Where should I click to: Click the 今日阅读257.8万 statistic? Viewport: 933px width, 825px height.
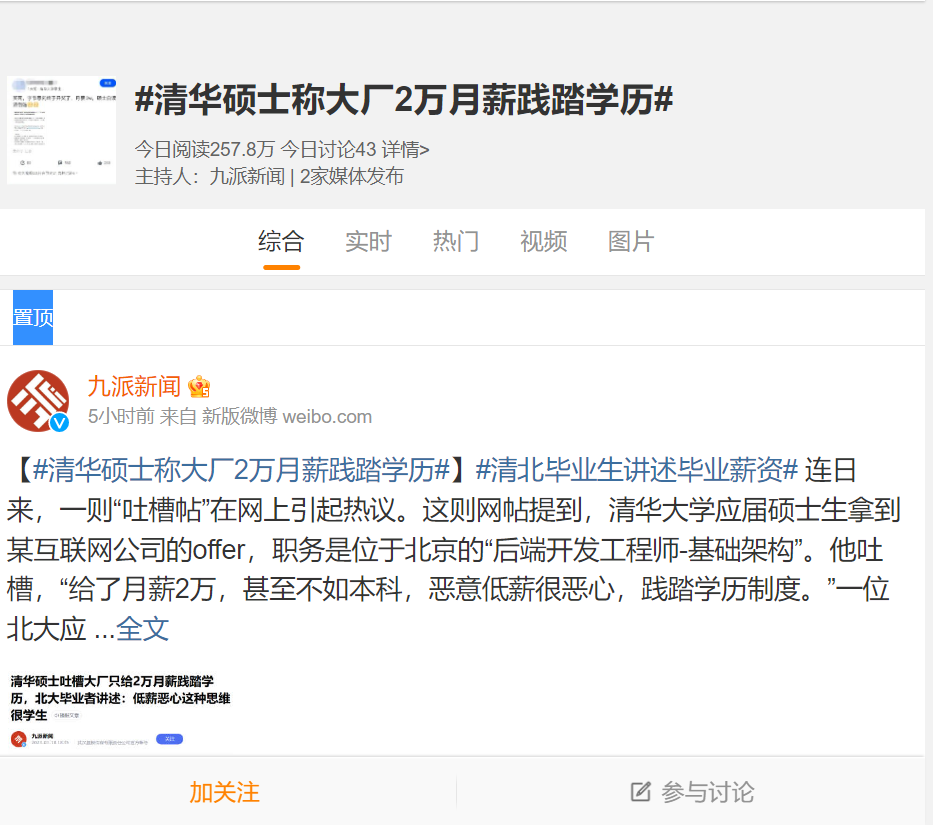[x=205, y=149]
